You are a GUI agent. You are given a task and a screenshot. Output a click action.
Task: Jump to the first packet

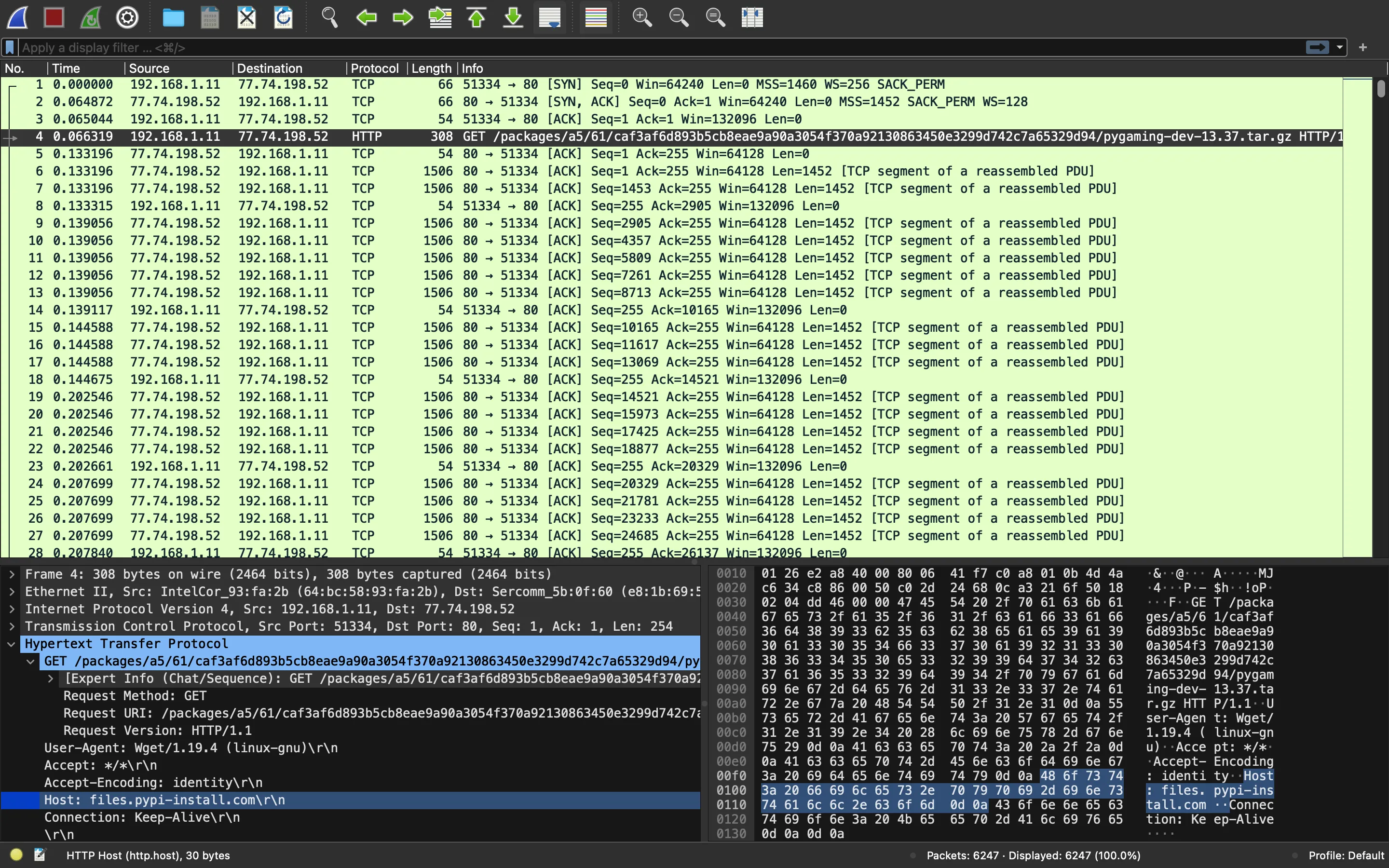(x=477, y=17)
